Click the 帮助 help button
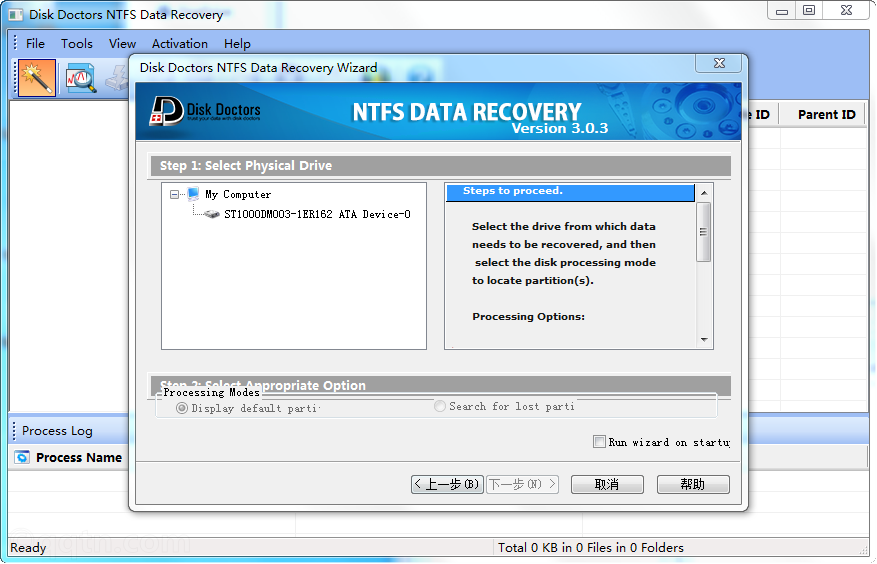The image size is (877, 564). pos(692,484)
